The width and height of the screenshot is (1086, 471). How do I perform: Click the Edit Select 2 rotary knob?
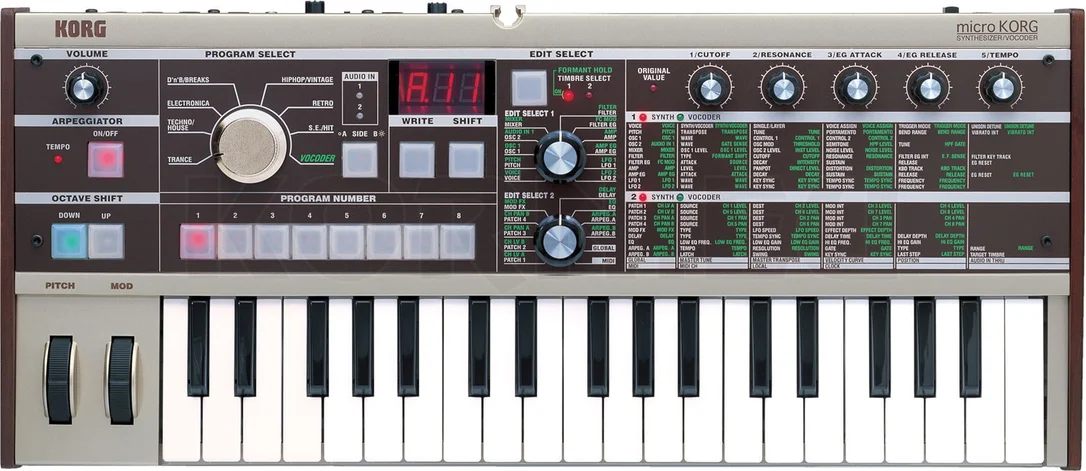[560, 240]
